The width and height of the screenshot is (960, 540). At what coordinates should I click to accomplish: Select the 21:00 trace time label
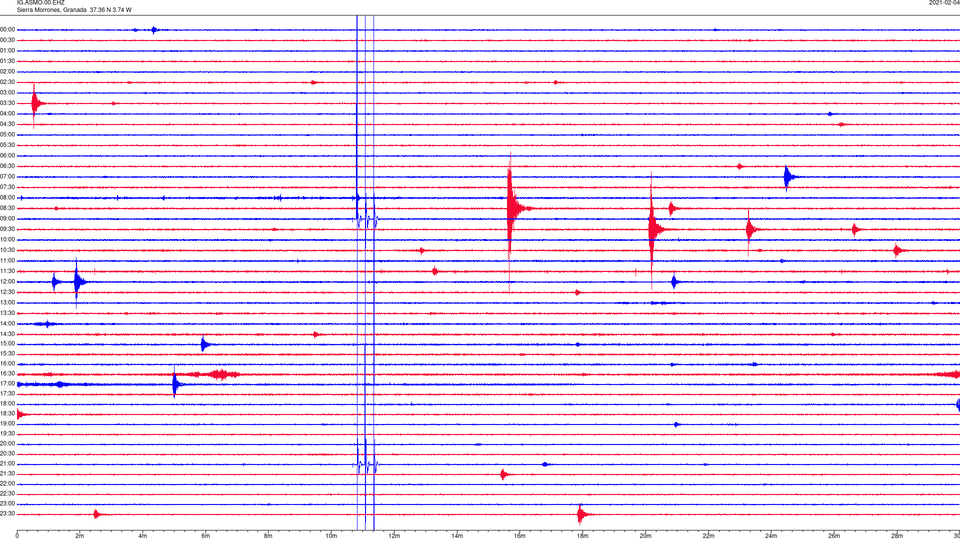(x=7, y=463)
